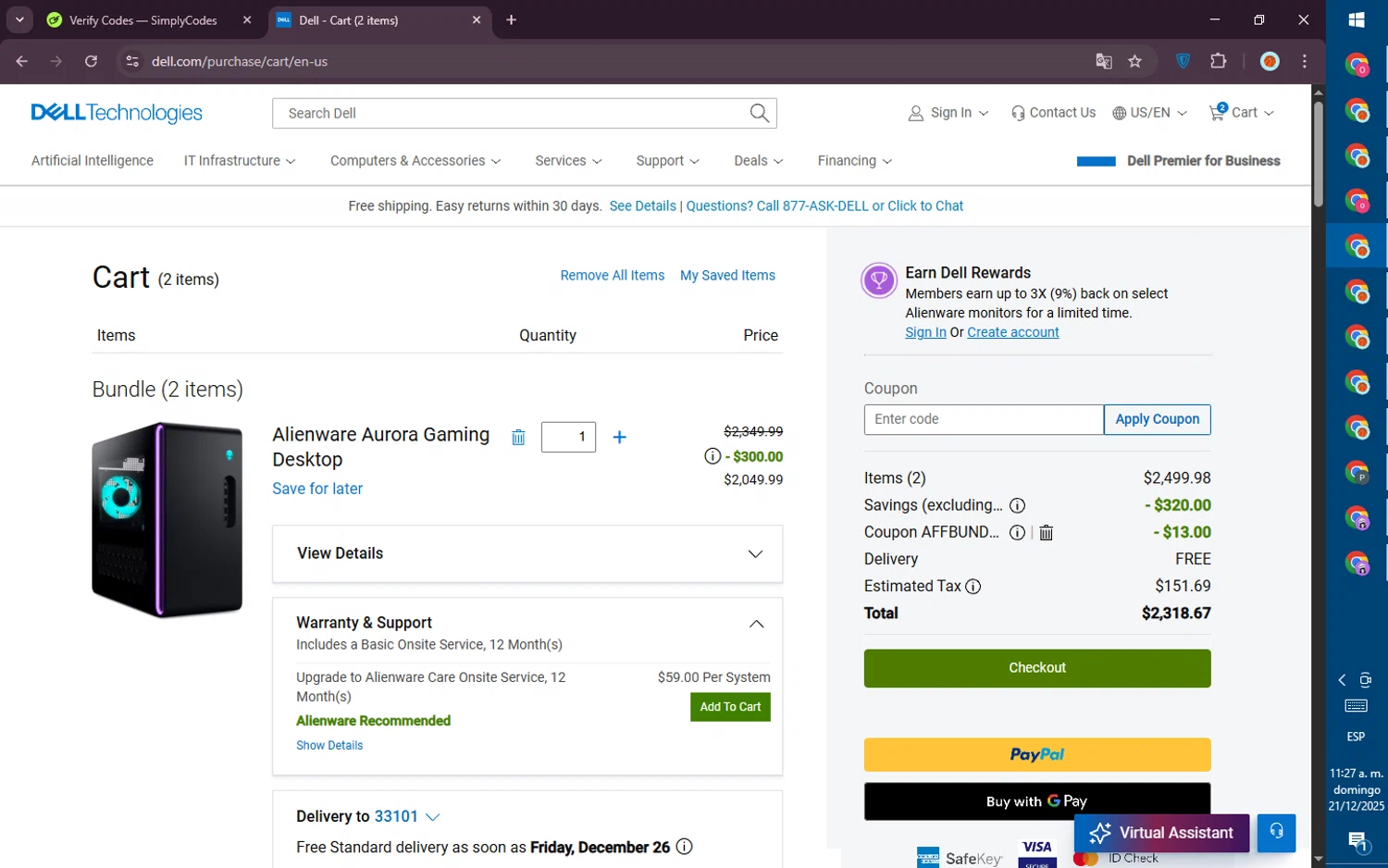Increase quantity with the plus icon

[x=619, y=437]
